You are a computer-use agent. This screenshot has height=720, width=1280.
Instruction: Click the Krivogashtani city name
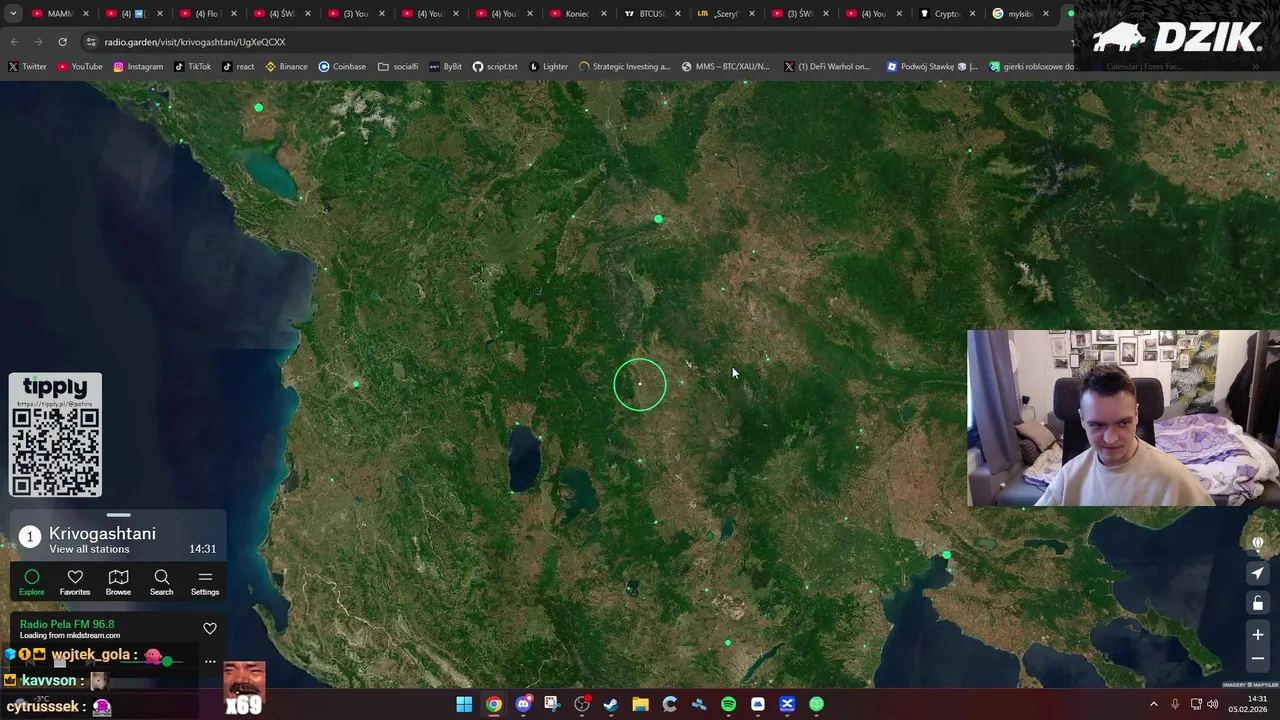[102, 534]
